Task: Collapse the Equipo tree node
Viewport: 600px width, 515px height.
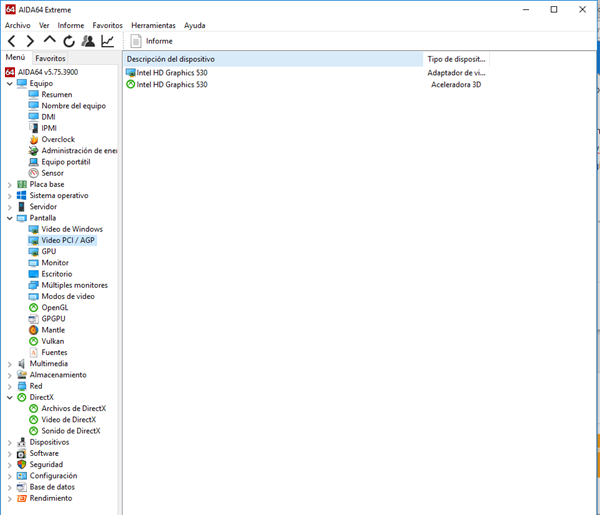Action: [x=10, y=83]
